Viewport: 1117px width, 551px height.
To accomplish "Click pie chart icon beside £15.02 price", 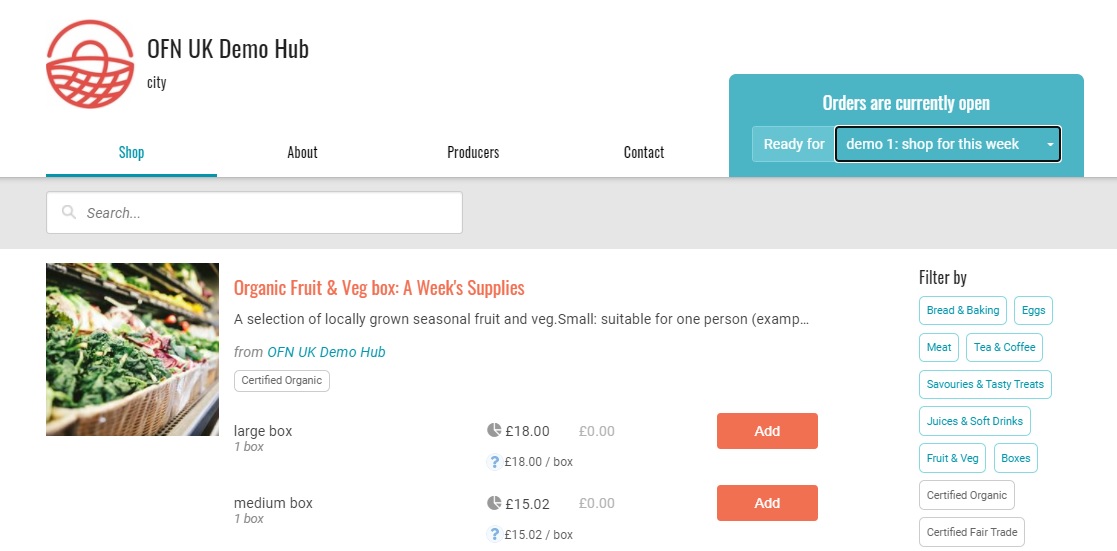I will coord(494,503).
